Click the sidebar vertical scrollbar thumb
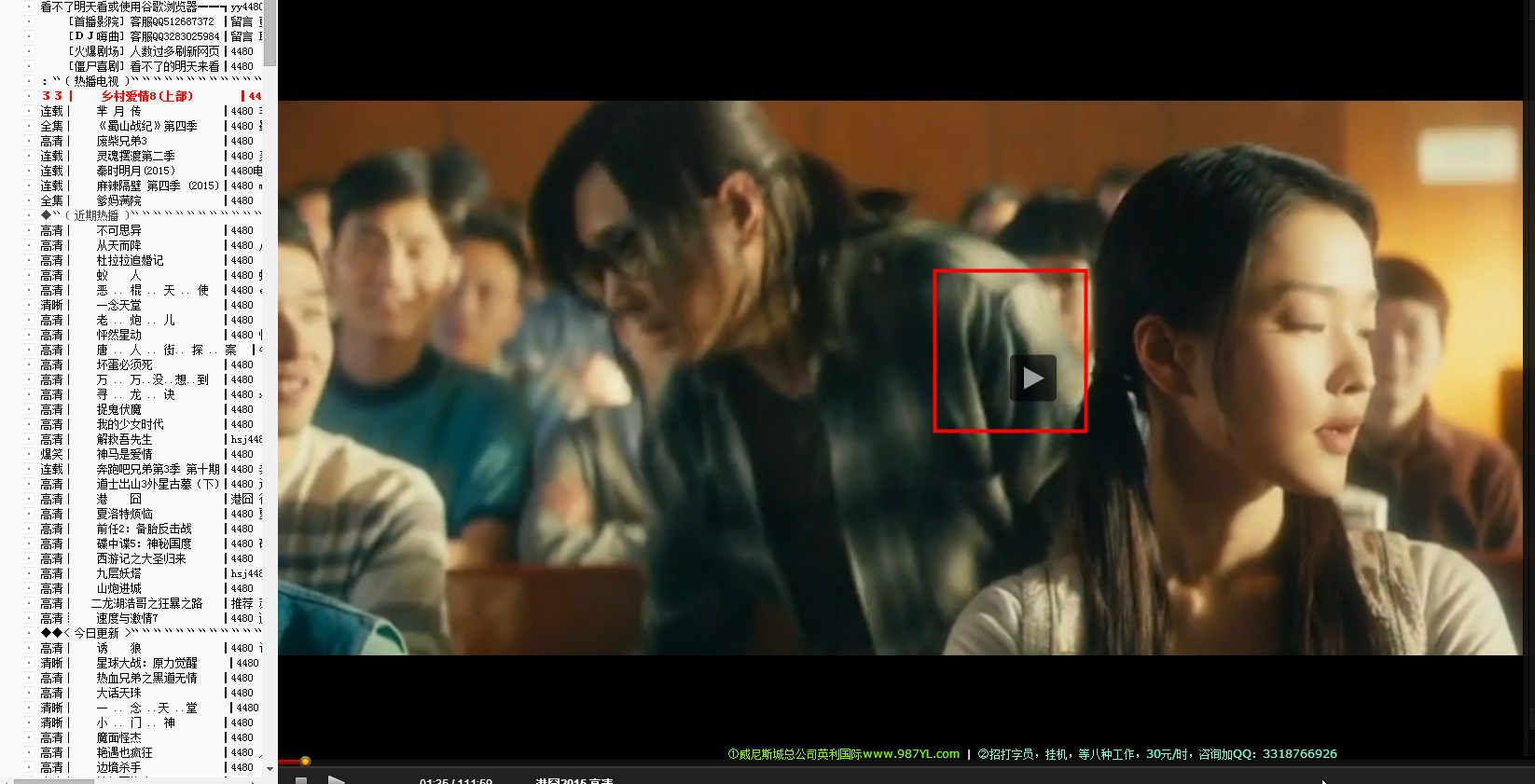Image resolution: width=1535 pixels, height=784 pixels. pyautogui.click(x=270, y=34)
